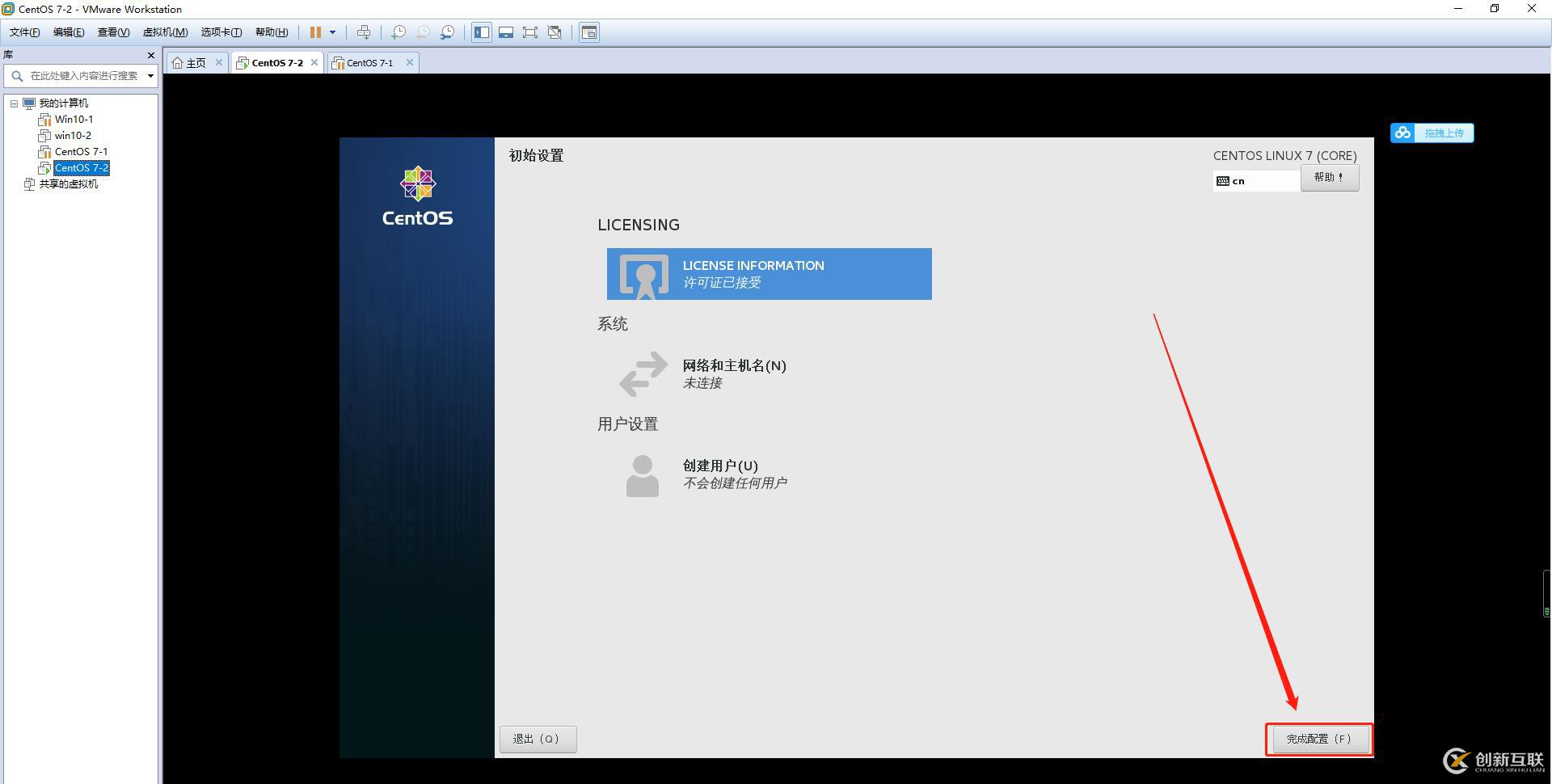The width and height of the screenshot is (1552, 784).
Task: Collapse the 我的计算机 tree node
Action: coord(15,103)
